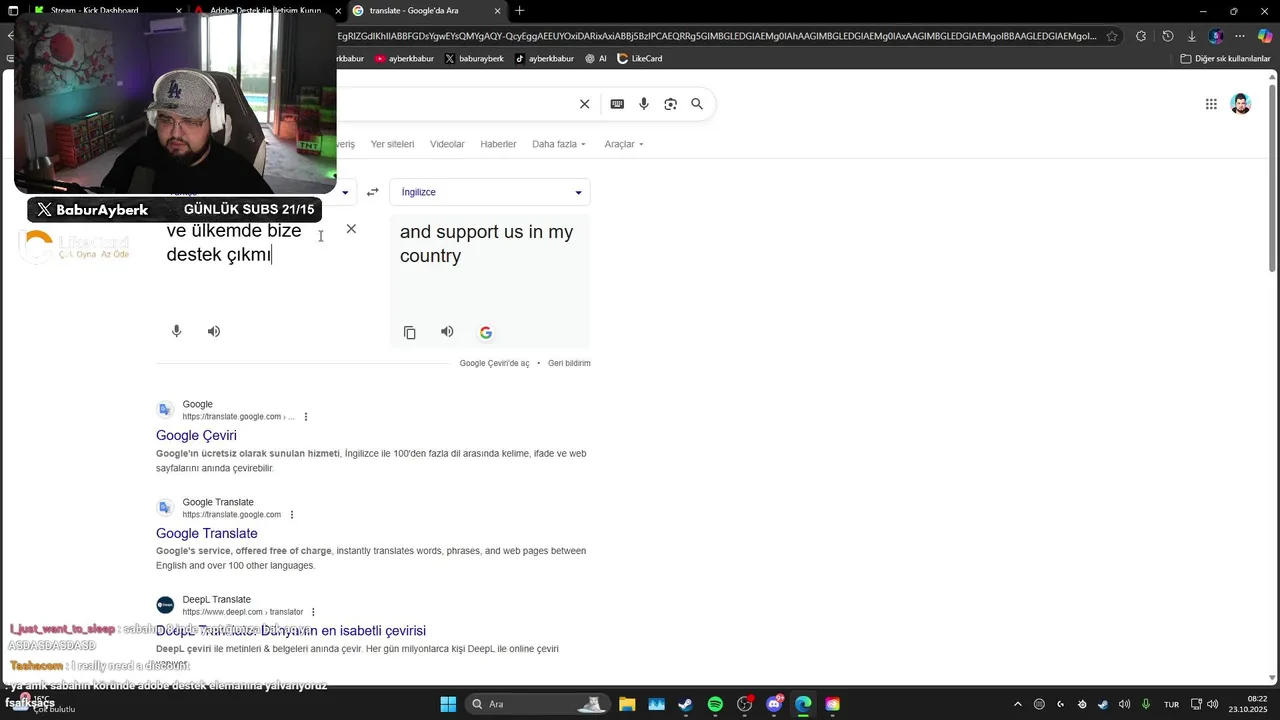Open Spotify from the taskbar
The width and height of the screenshot is (1280, 720).
click(x=715, y=704)
